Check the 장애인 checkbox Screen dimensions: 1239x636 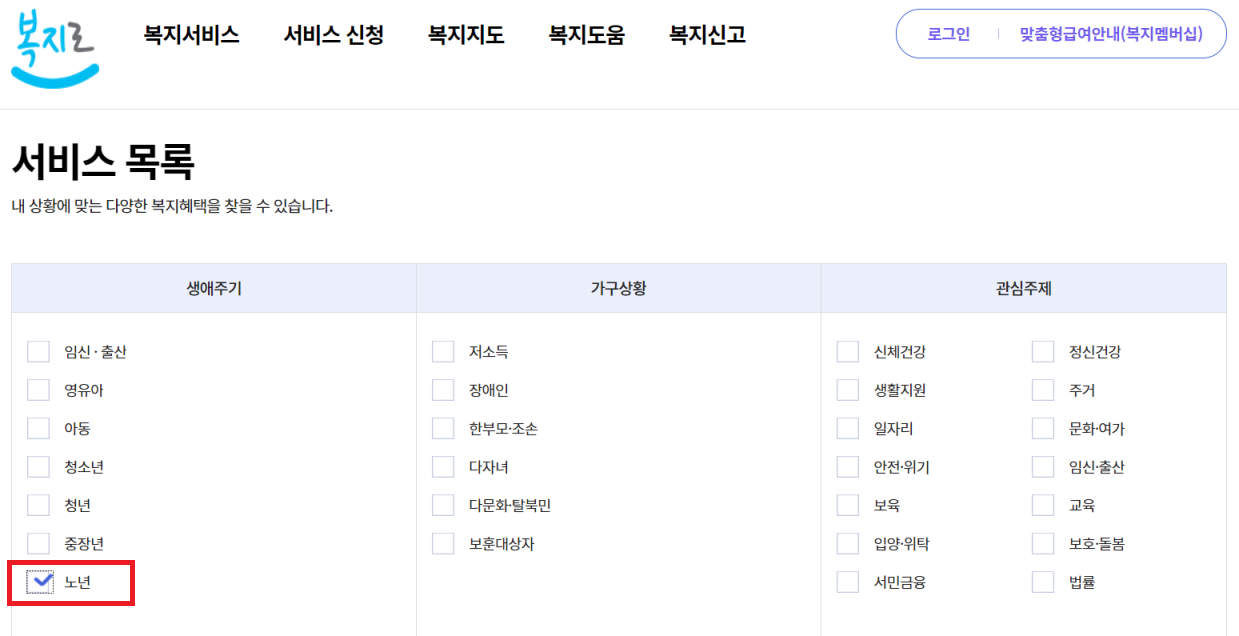click(x=443, y=389)
